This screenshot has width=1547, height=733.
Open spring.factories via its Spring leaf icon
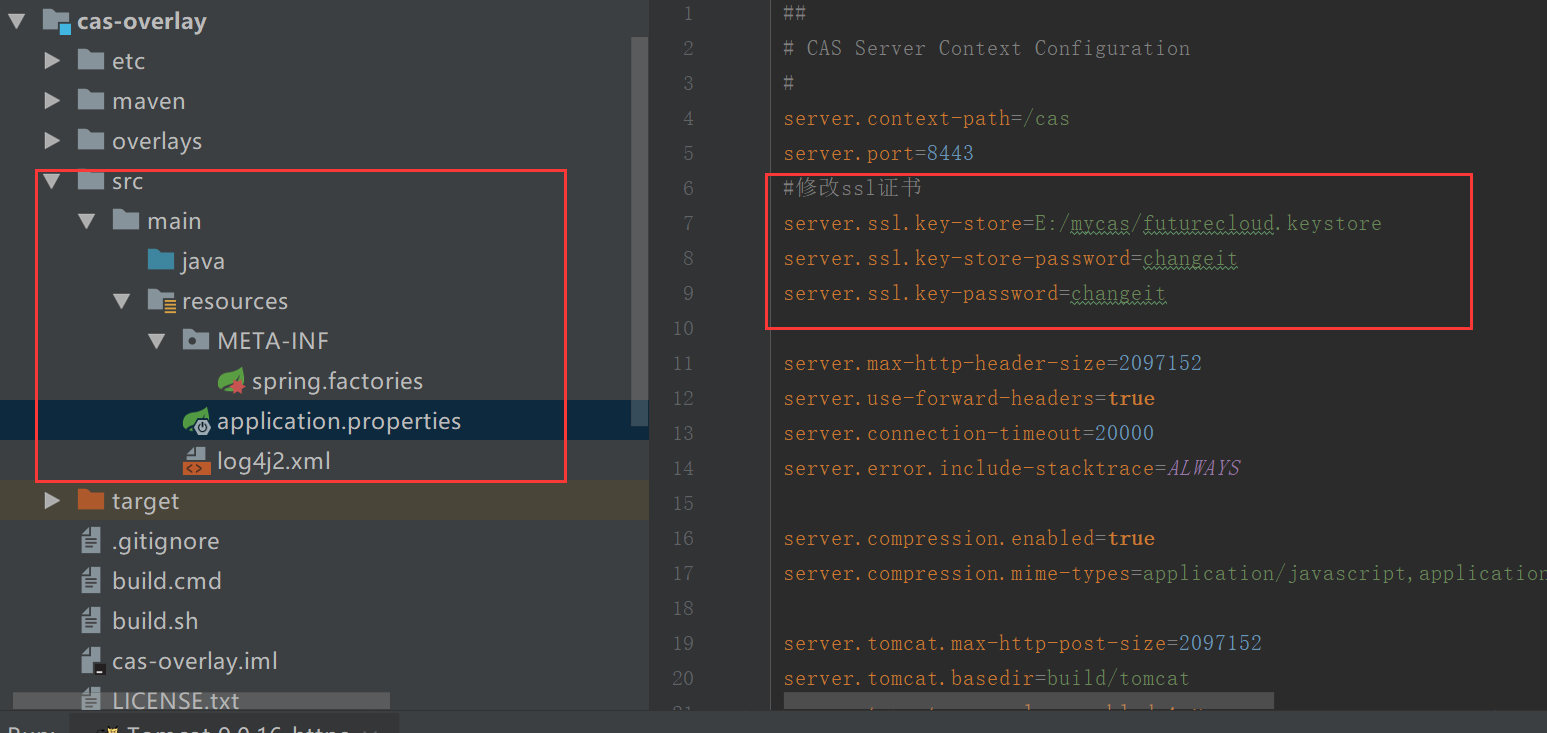pyautogui.click(x=231, y=380)
